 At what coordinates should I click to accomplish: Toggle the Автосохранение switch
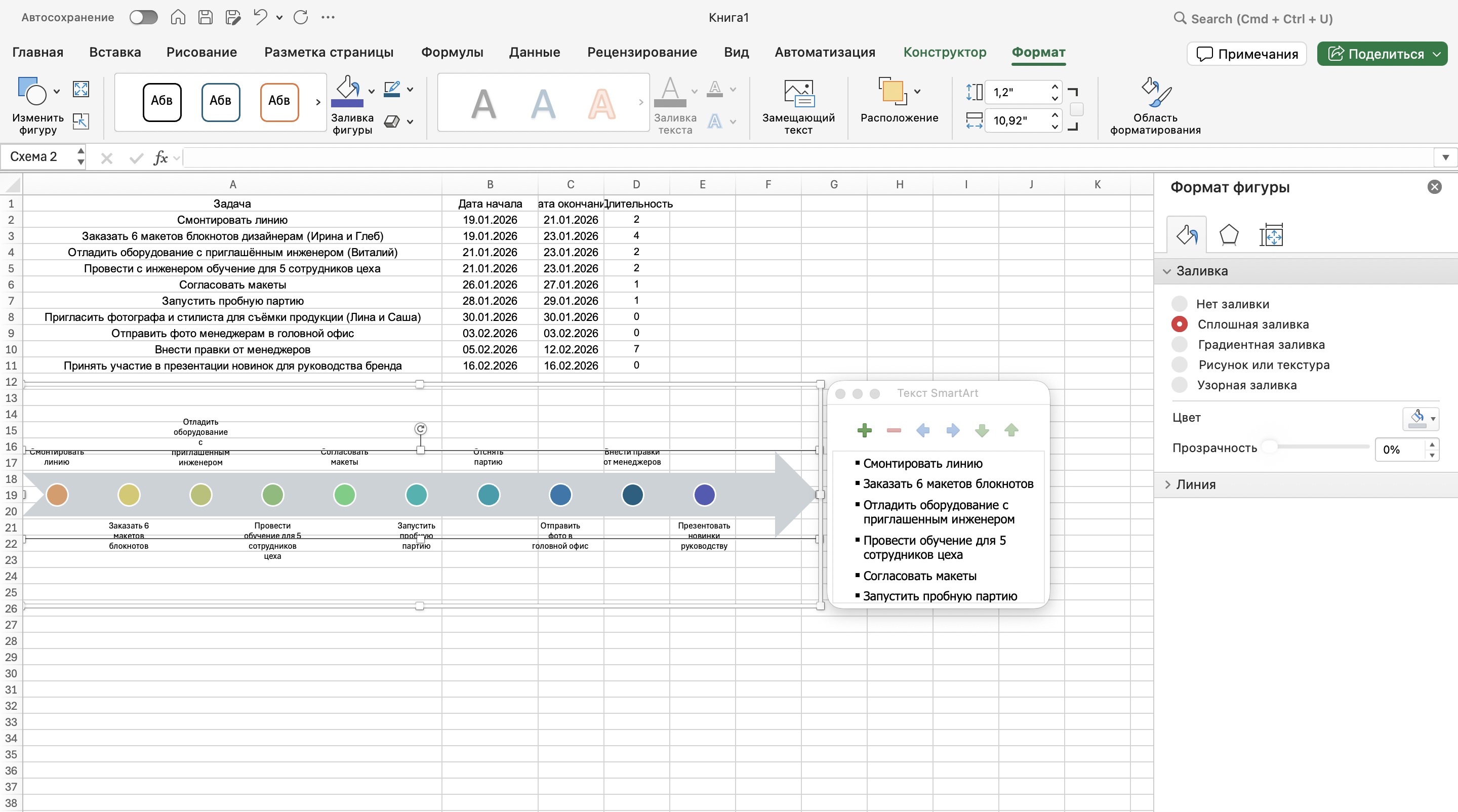(143, 18)
